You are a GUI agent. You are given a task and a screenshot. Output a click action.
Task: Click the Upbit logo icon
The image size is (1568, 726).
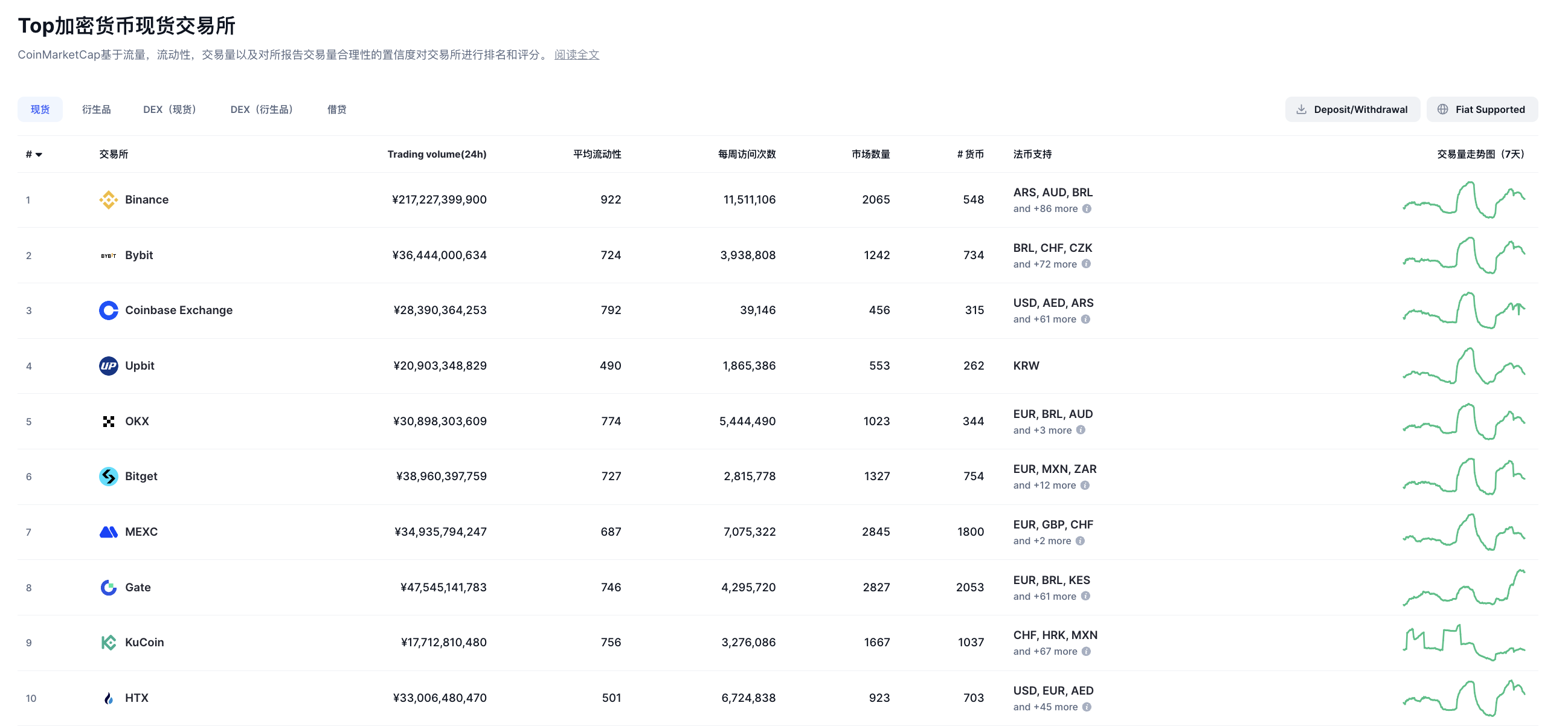[x=108, y=366]
